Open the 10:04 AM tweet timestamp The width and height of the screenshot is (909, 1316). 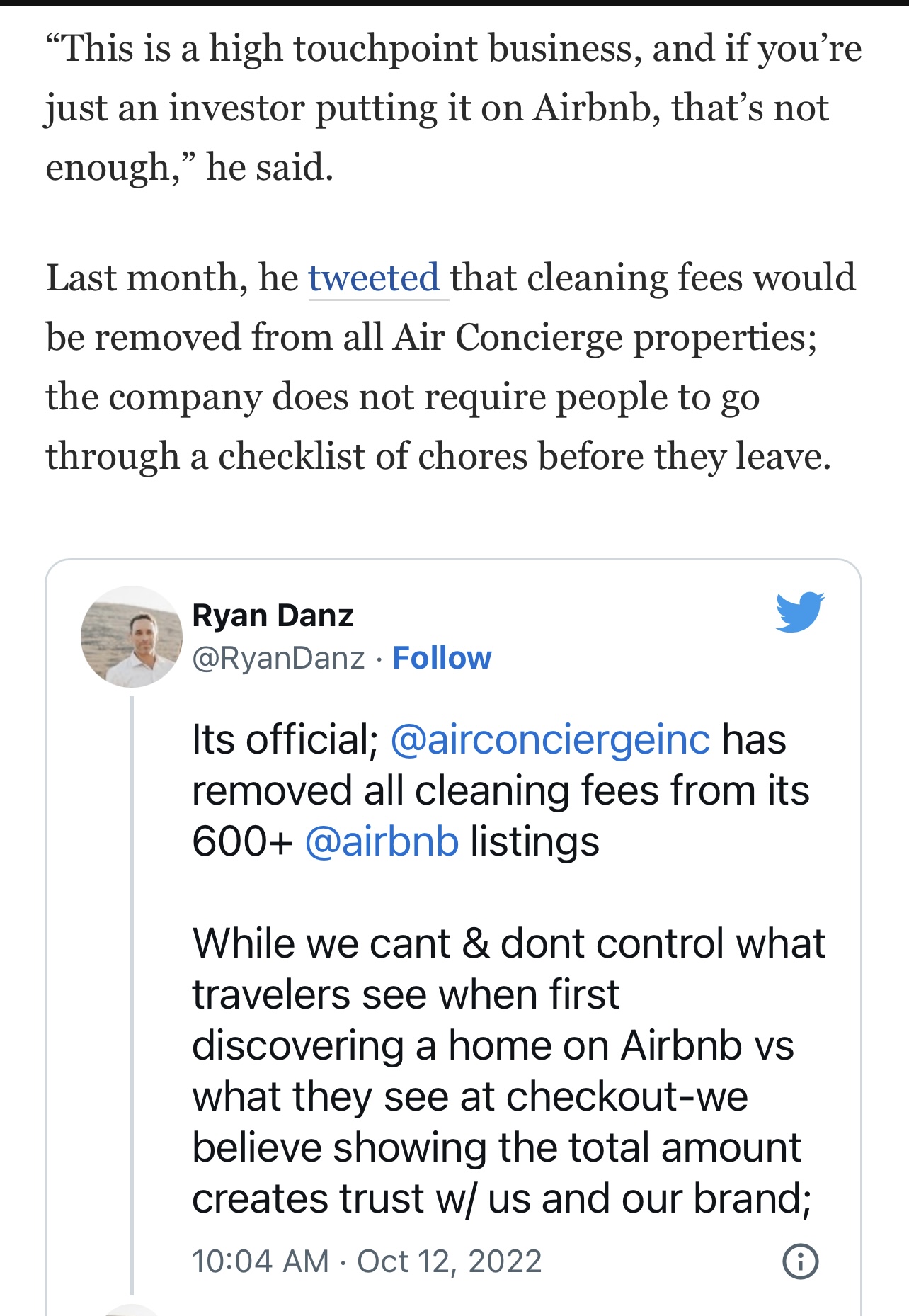[261, 1261]
